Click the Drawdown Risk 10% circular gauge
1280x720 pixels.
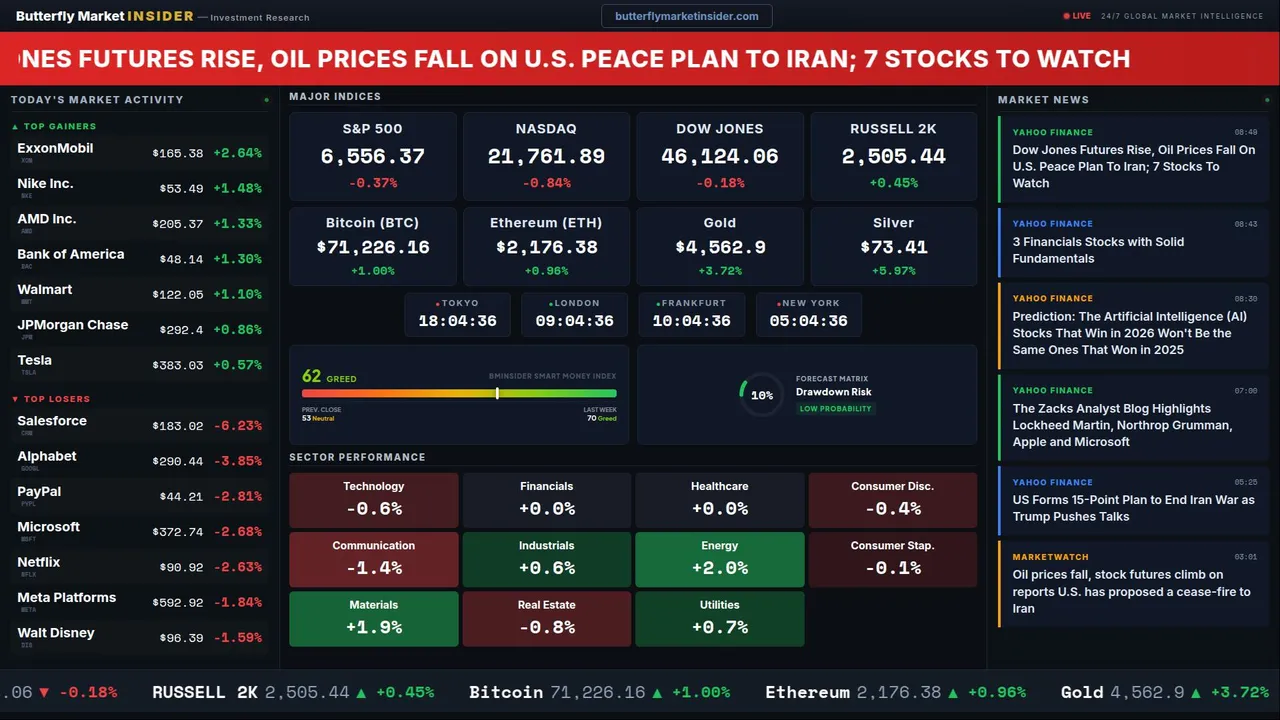(x=761, y=395)
